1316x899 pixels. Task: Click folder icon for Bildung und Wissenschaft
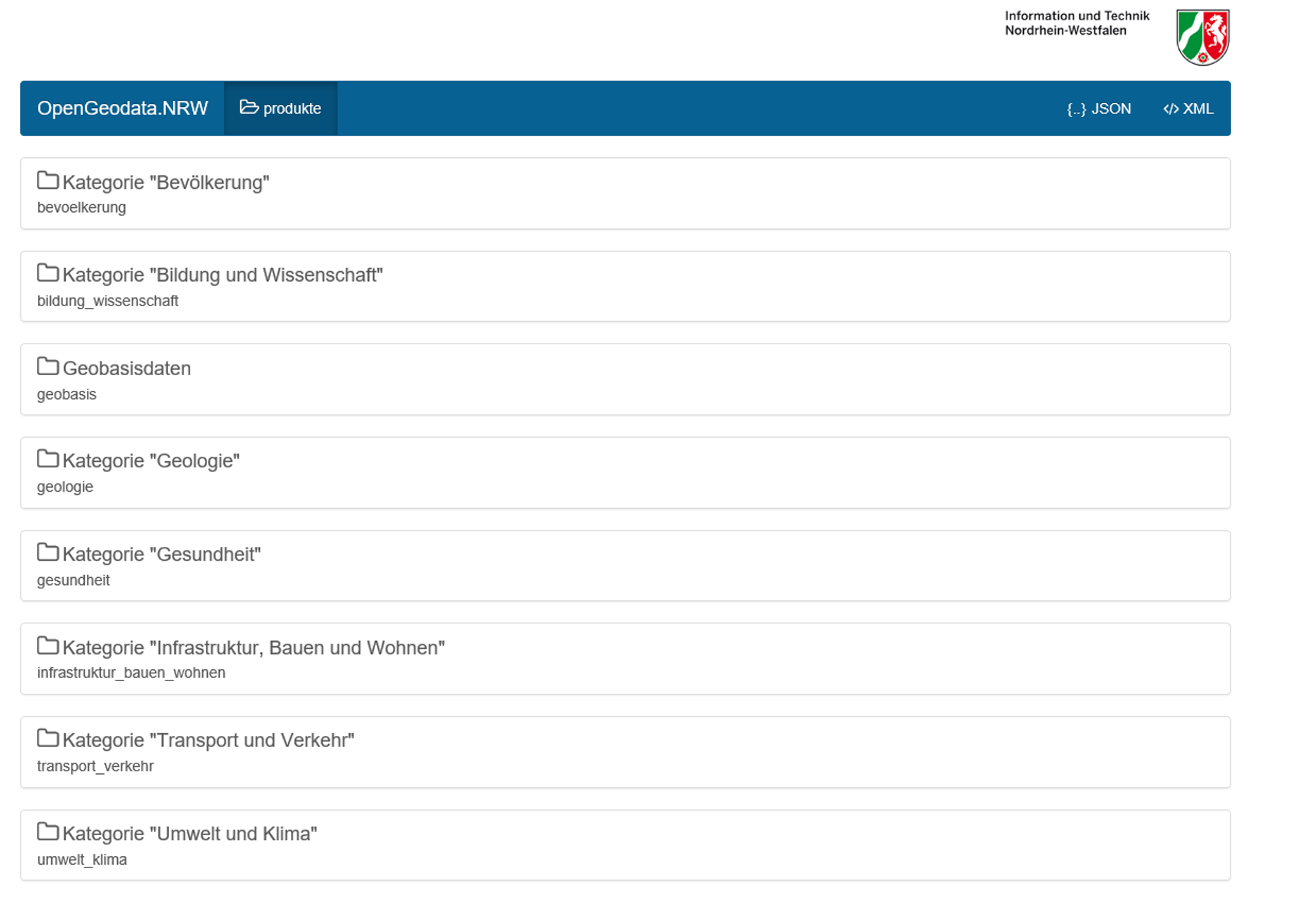48,273
